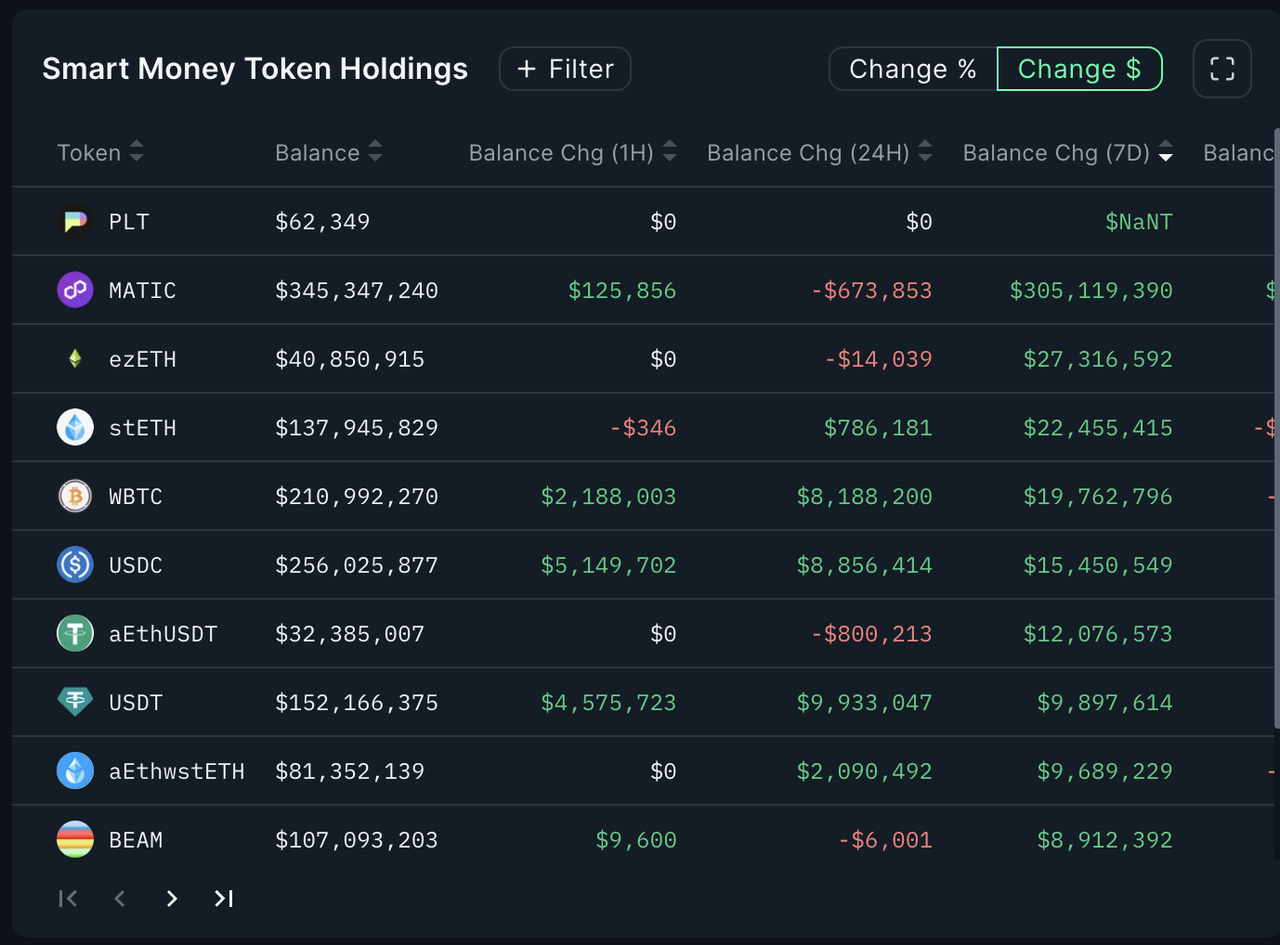
Task: Click stETH 1H change -$346
Action: 643,429
